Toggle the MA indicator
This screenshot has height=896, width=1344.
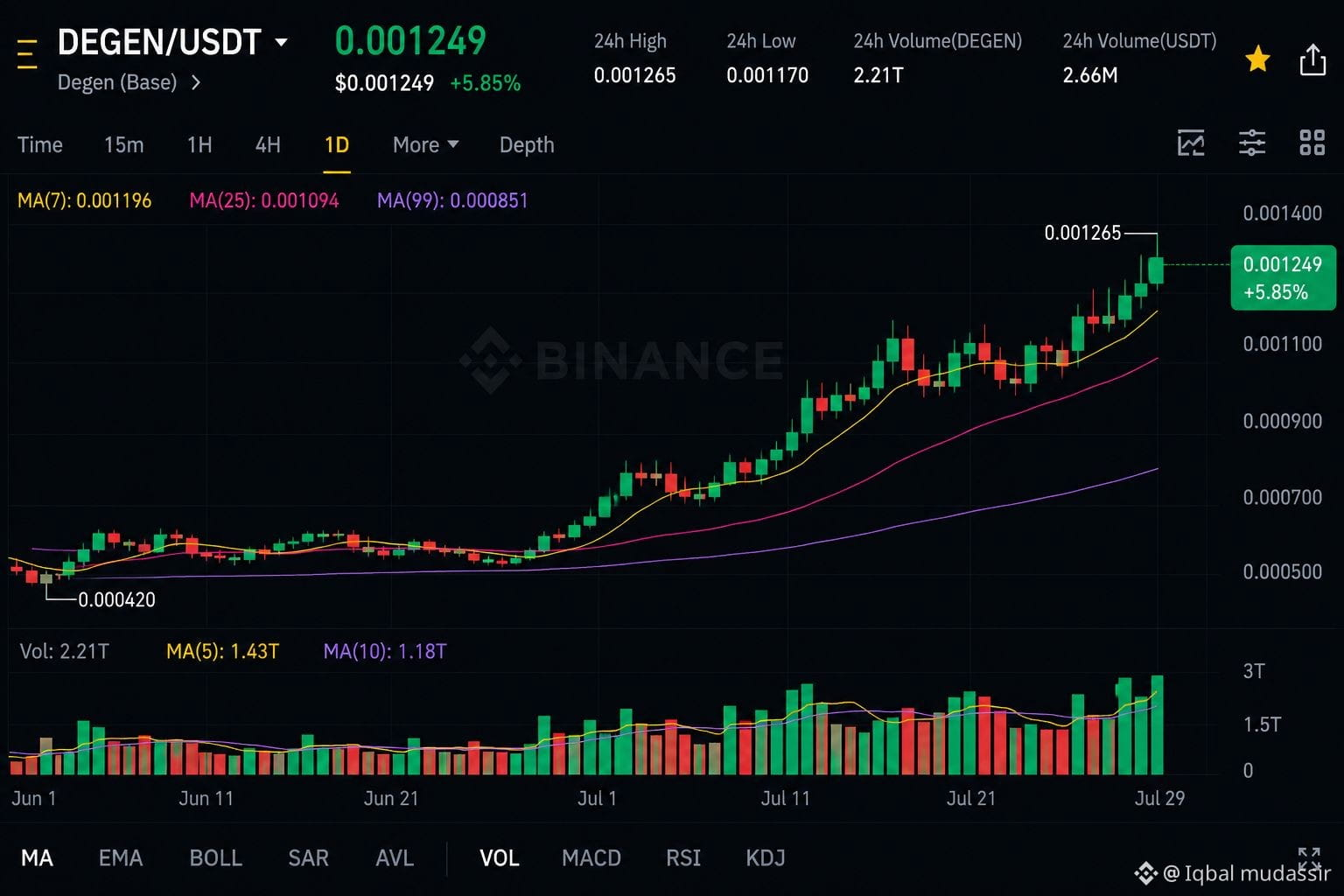(37, 858)
